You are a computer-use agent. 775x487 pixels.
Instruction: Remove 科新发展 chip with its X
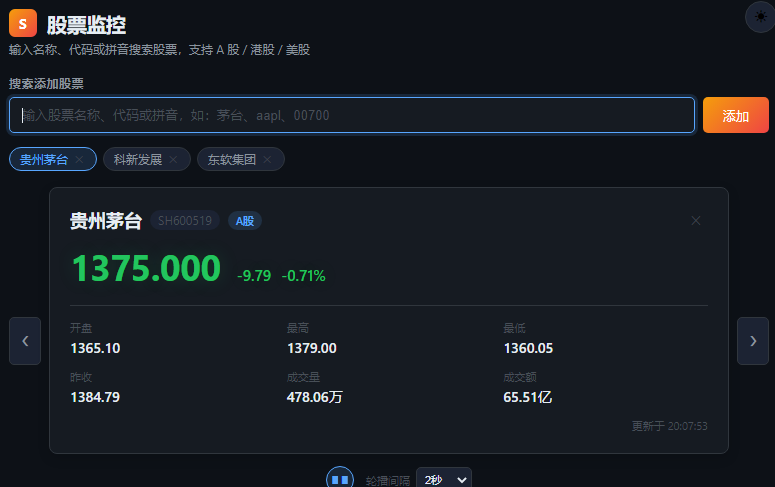pyautogui.click(x=173, y=159)
